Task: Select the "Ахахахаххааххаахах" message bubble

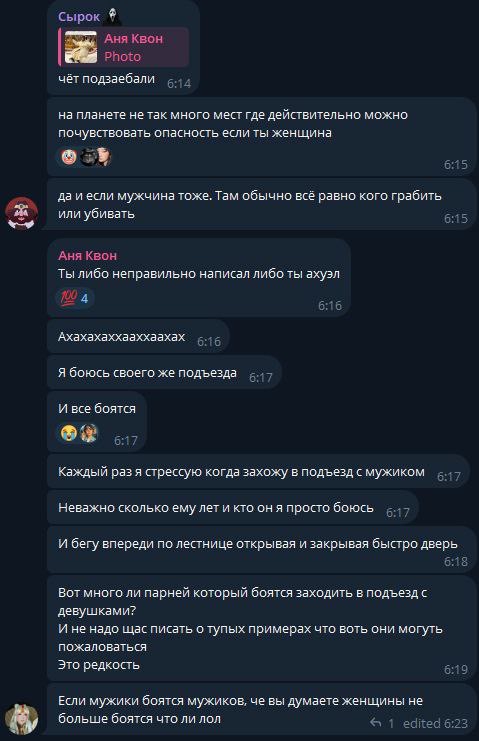Action: [x=138, y=336]
